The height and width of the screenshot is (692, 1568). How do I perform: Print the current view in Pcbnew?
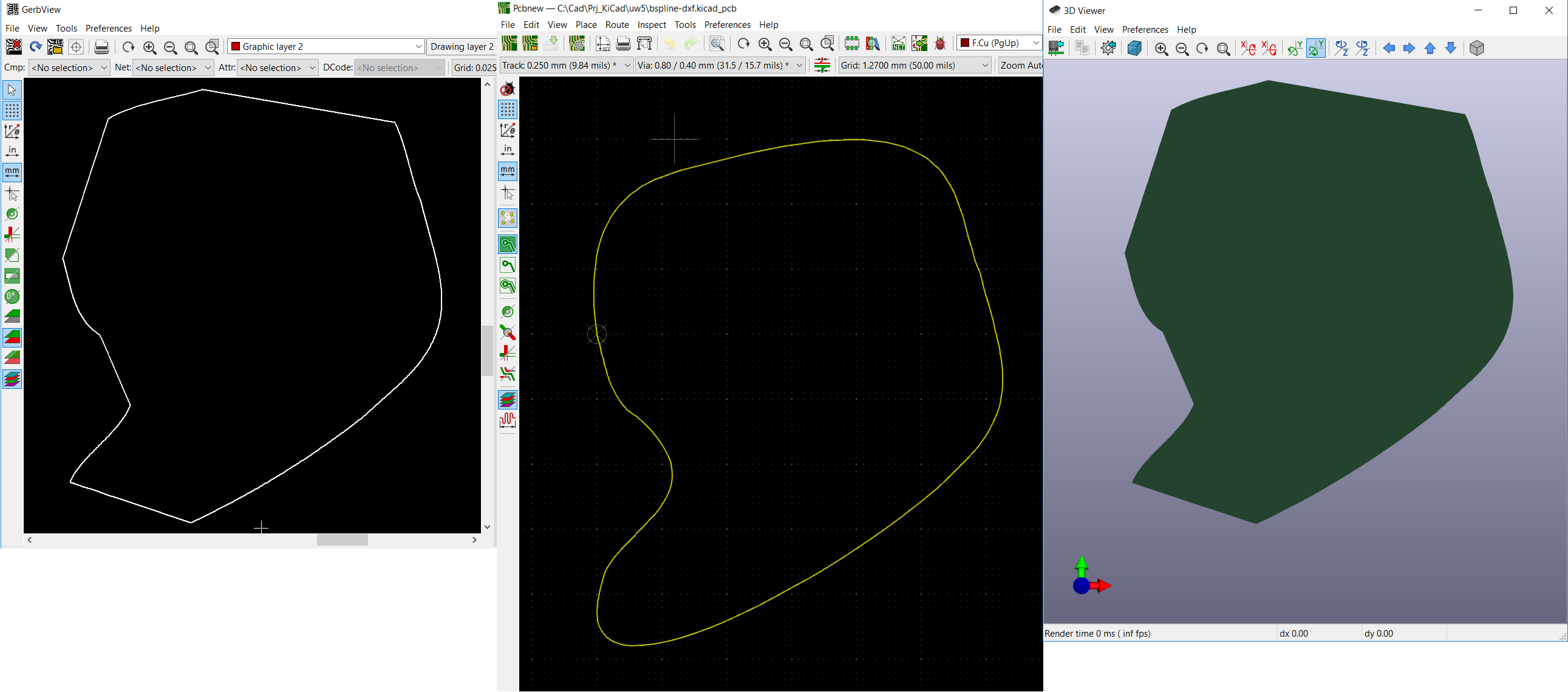tap(622, 44)
